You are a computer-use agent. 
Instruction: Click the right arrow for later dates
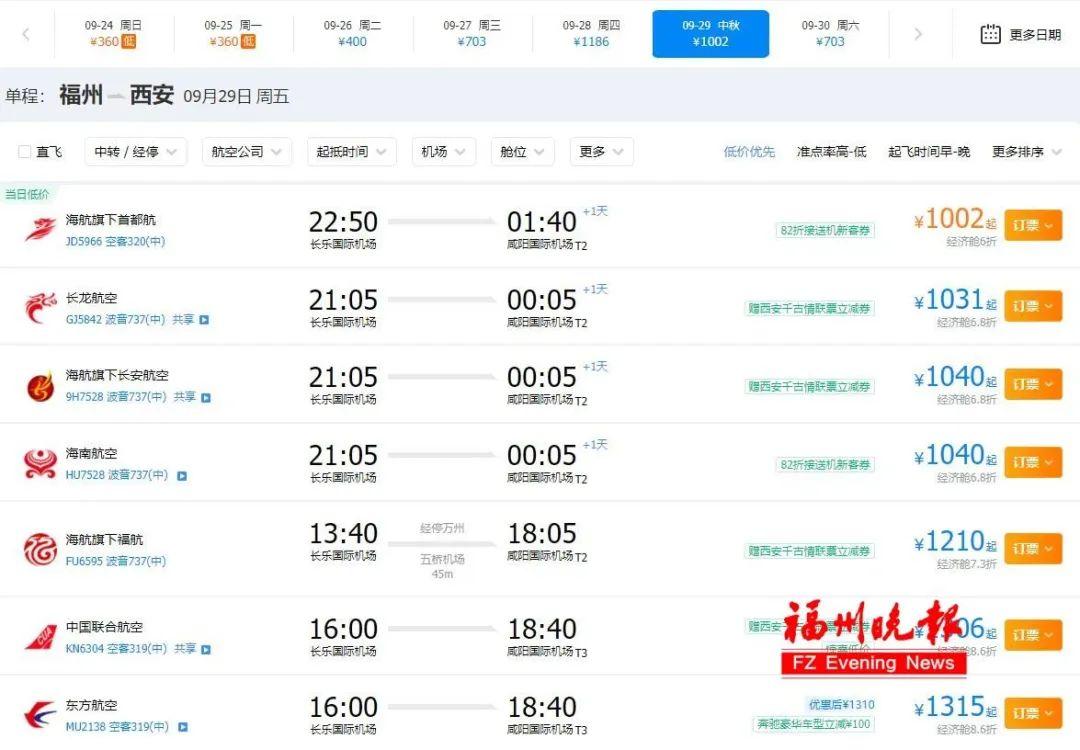(x=919, y=33)
